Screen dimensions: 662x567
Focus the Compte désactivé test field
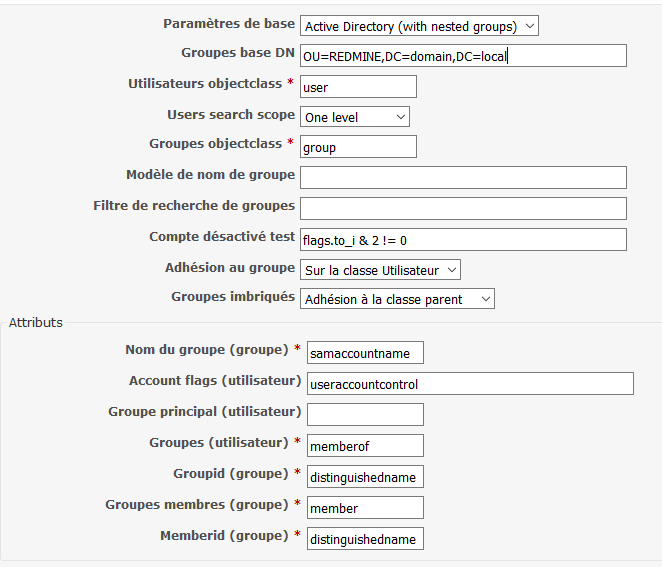pos(463,240)
